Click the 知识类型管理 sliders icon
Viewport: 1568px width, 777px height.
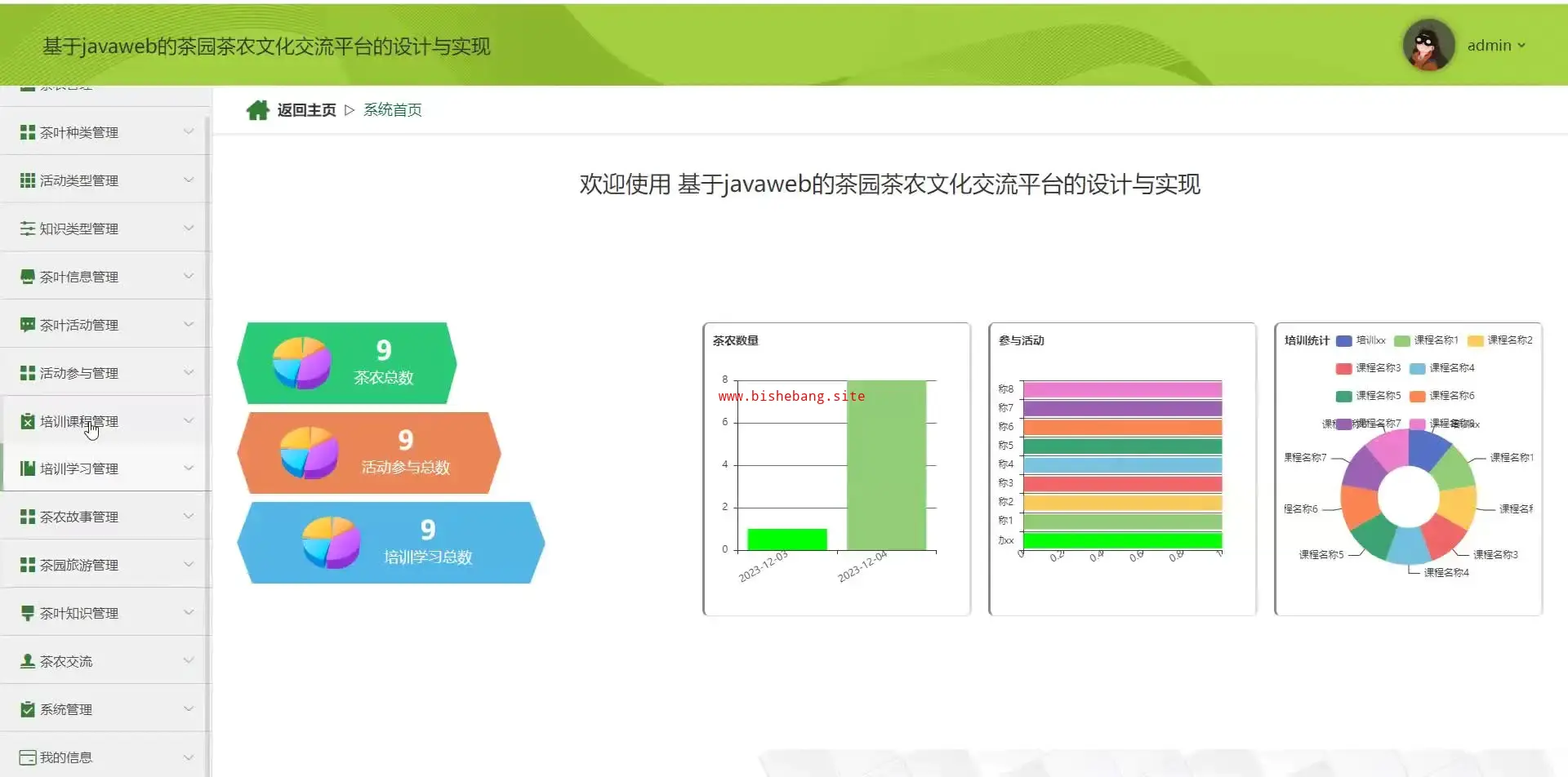coord(28,229)
